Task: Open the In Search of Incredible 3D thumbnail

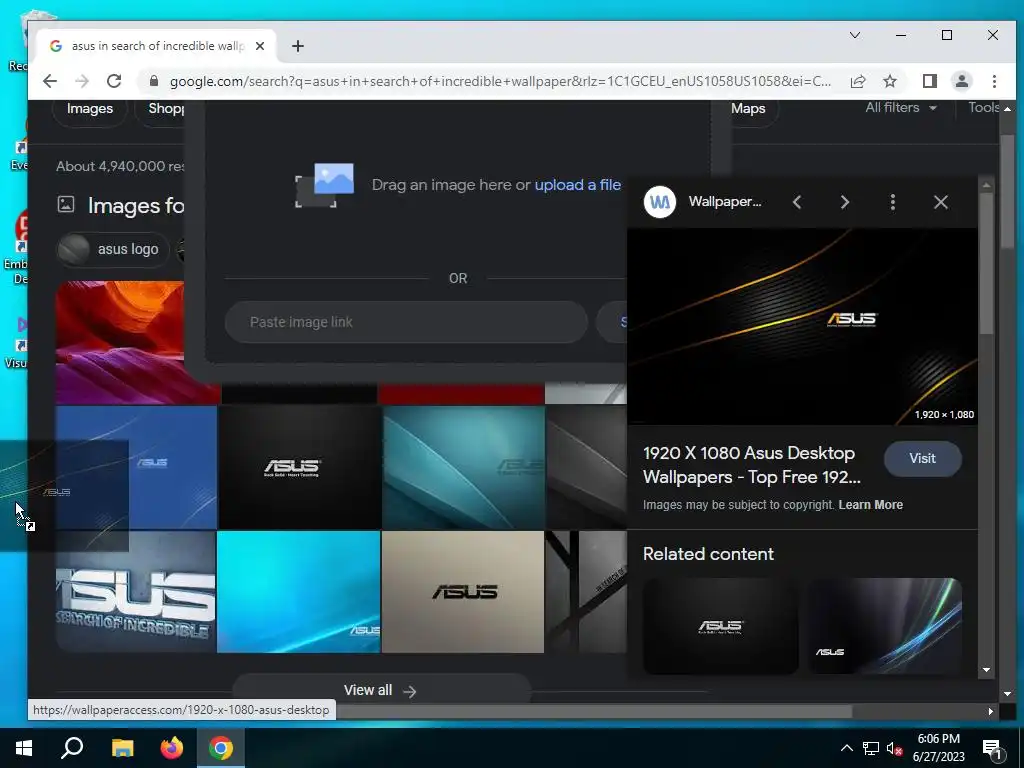Action: click(x=135, y=592)
